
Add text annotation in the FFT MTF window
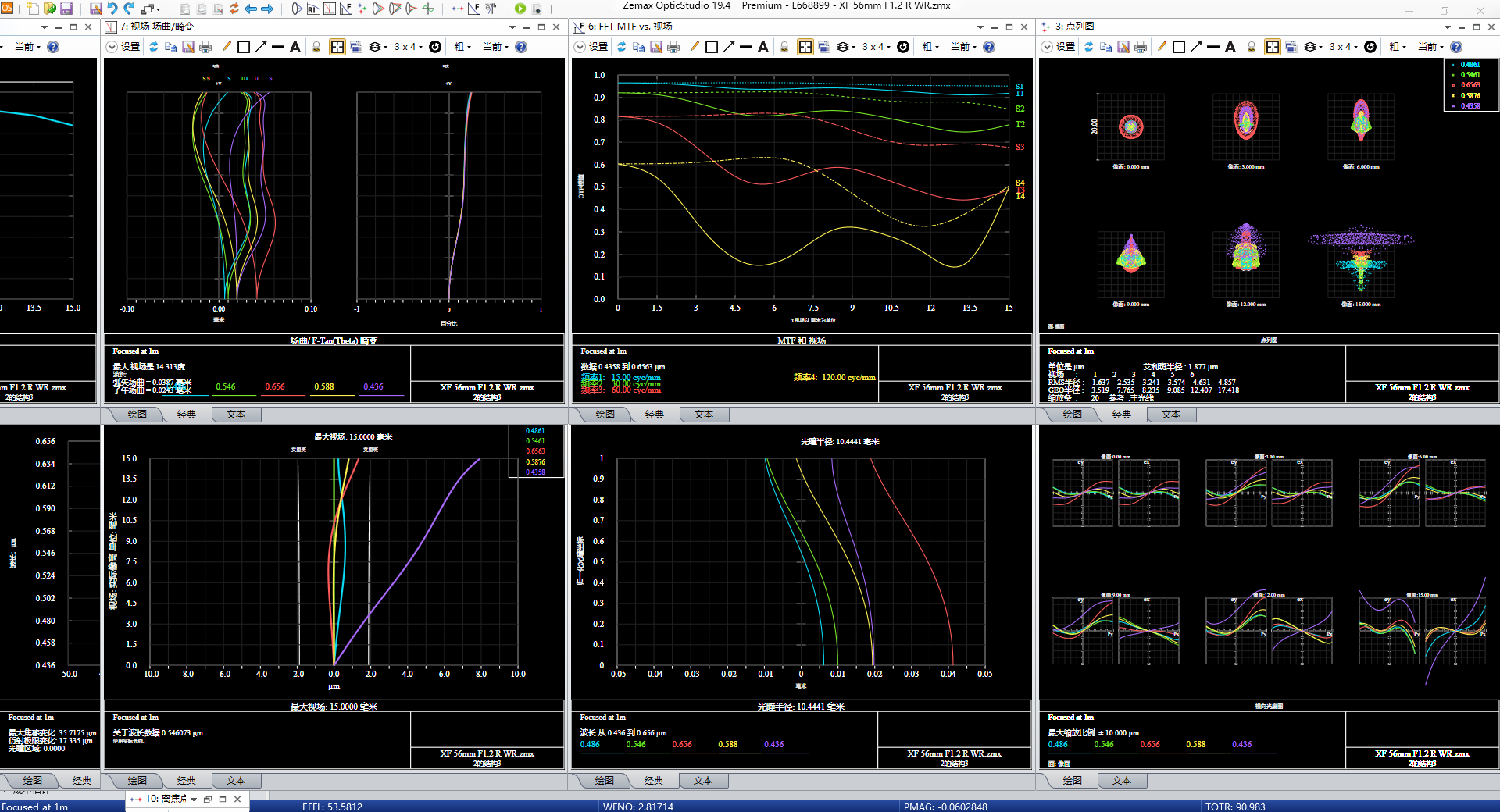click(x=763, y=47)
